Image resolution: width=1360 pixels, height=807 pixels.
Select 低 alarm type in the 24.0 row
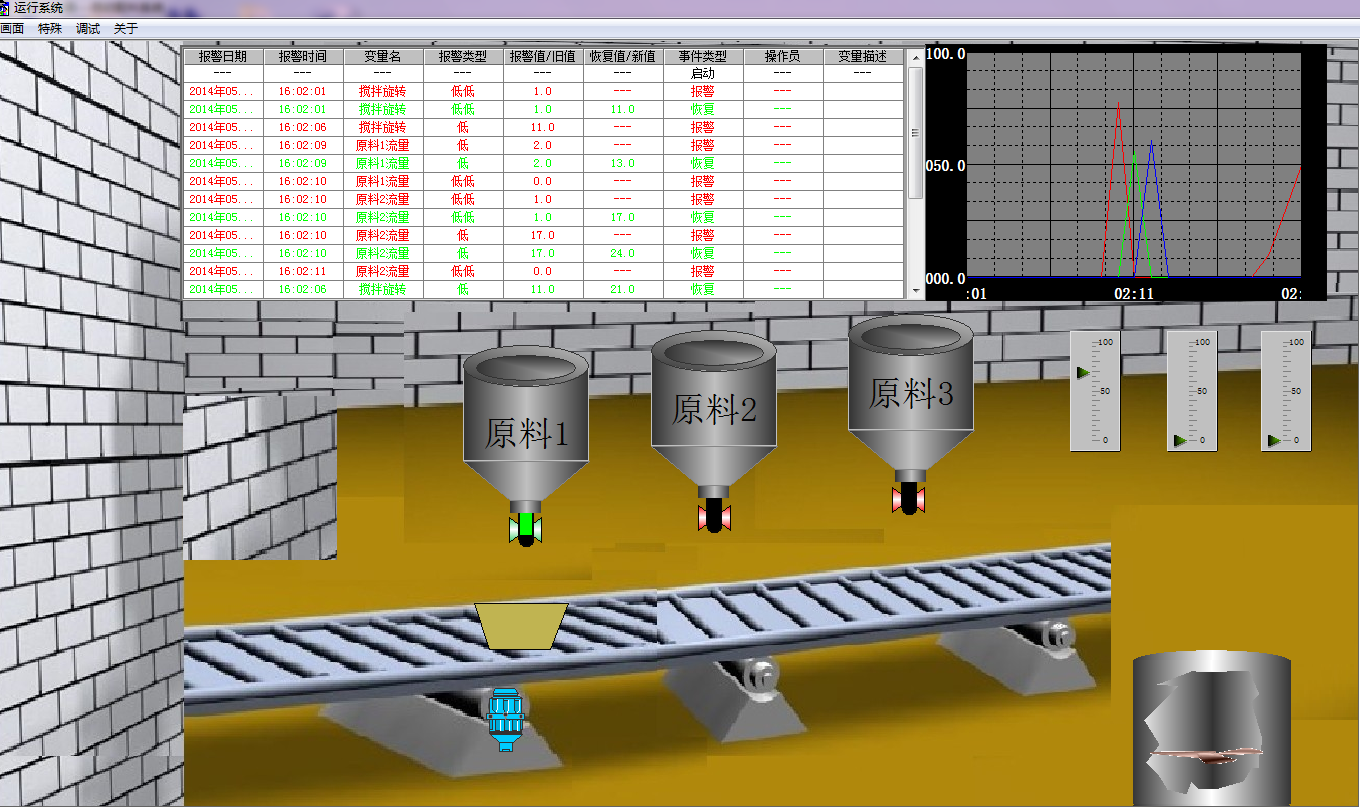[463, 253]
